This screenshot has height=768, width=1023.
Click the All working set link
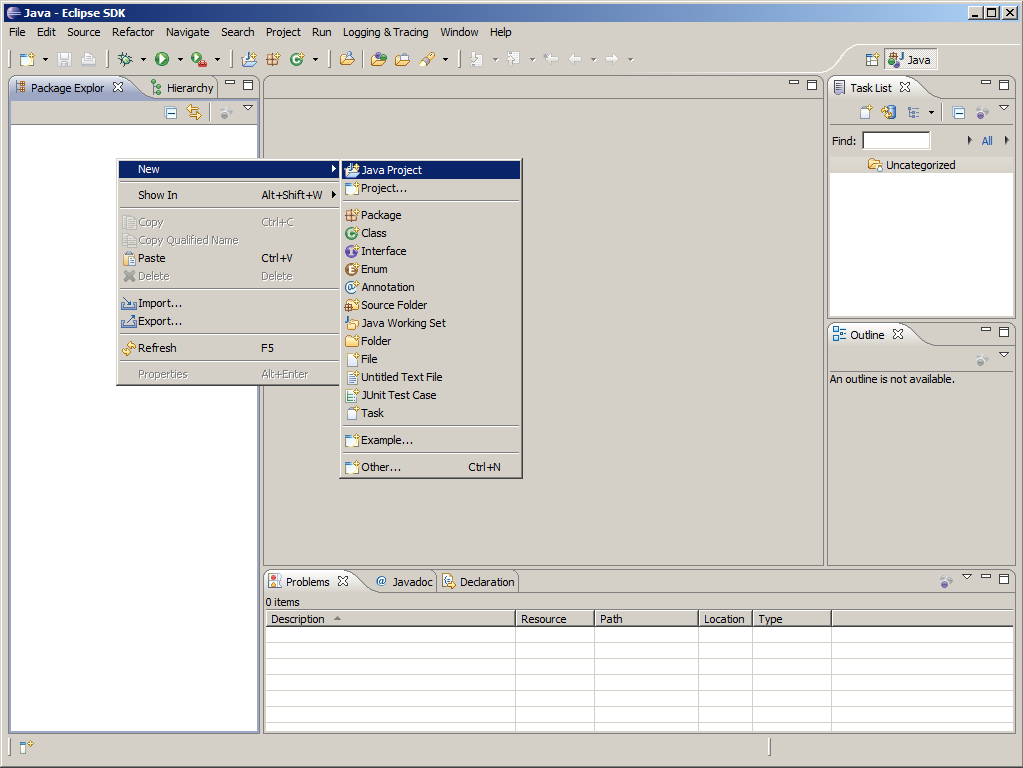987,141
